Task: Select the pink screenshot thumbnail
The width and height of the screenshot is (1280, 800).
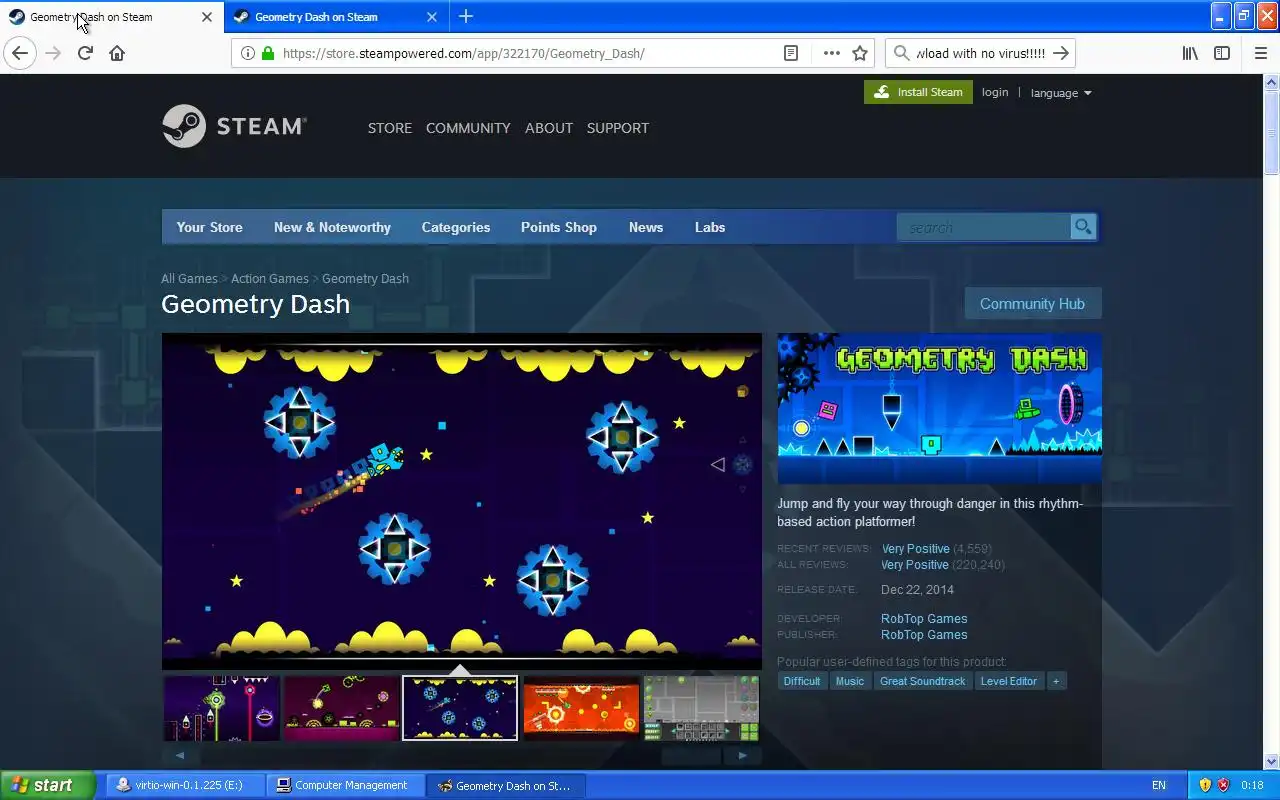Action: pos(342,708)
